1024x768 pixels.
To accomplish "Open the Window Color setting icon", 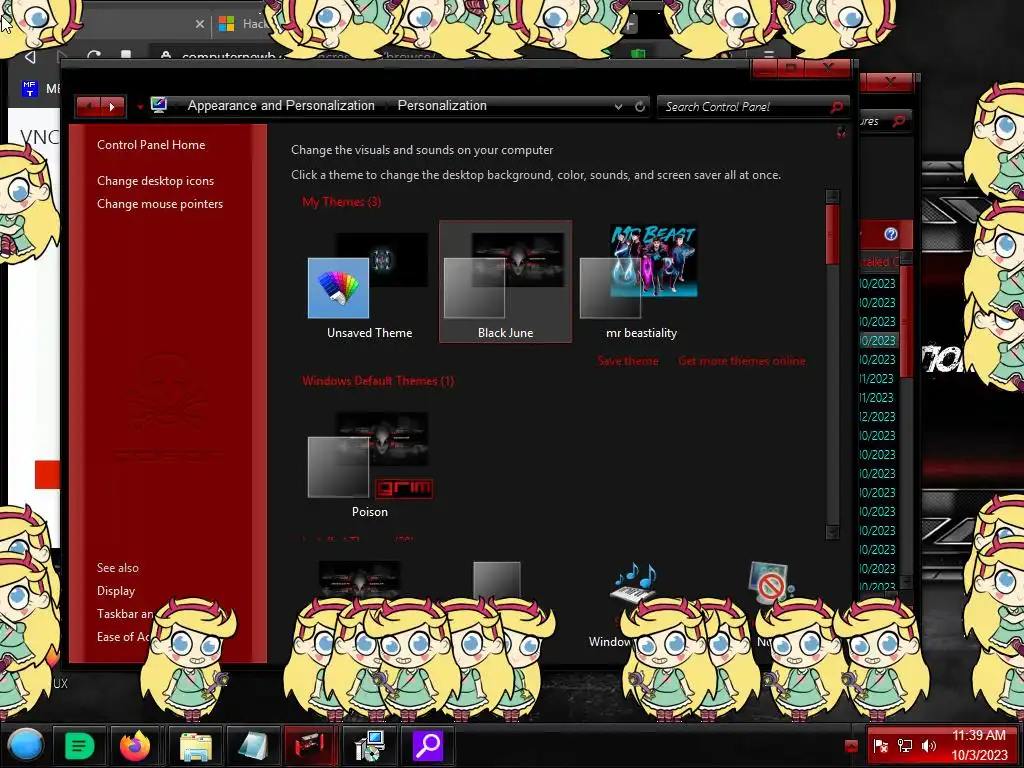I will (x=496, y=579).
